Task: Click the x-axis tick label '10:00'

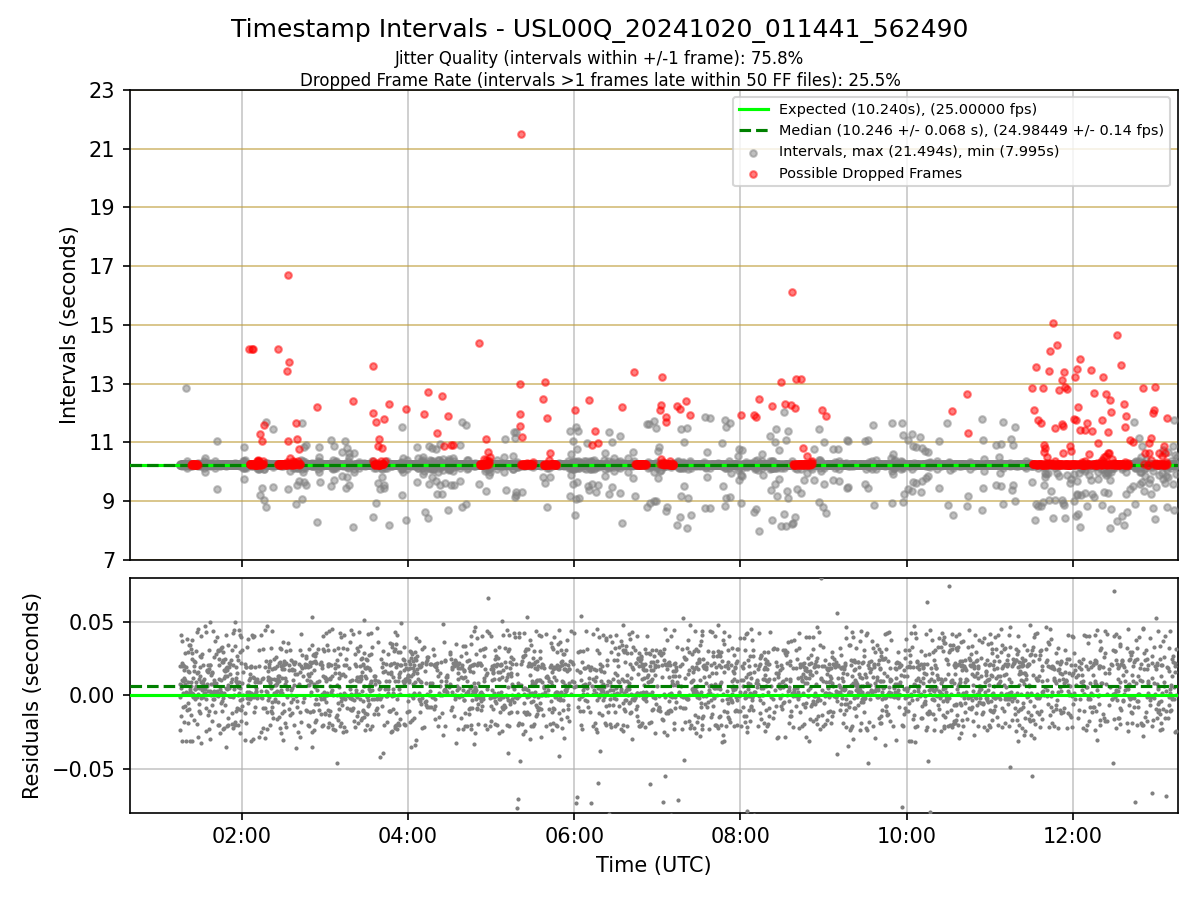Action: click(906, 835)
